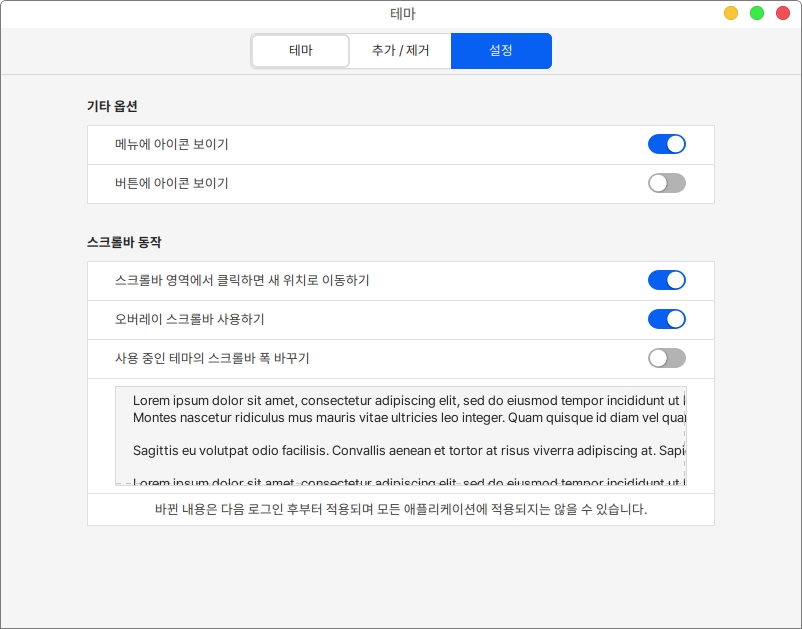Click the 버튼에 아이콘 보이기 row label
The height and width of the screenshot is (629, 802).
(172, 184)
